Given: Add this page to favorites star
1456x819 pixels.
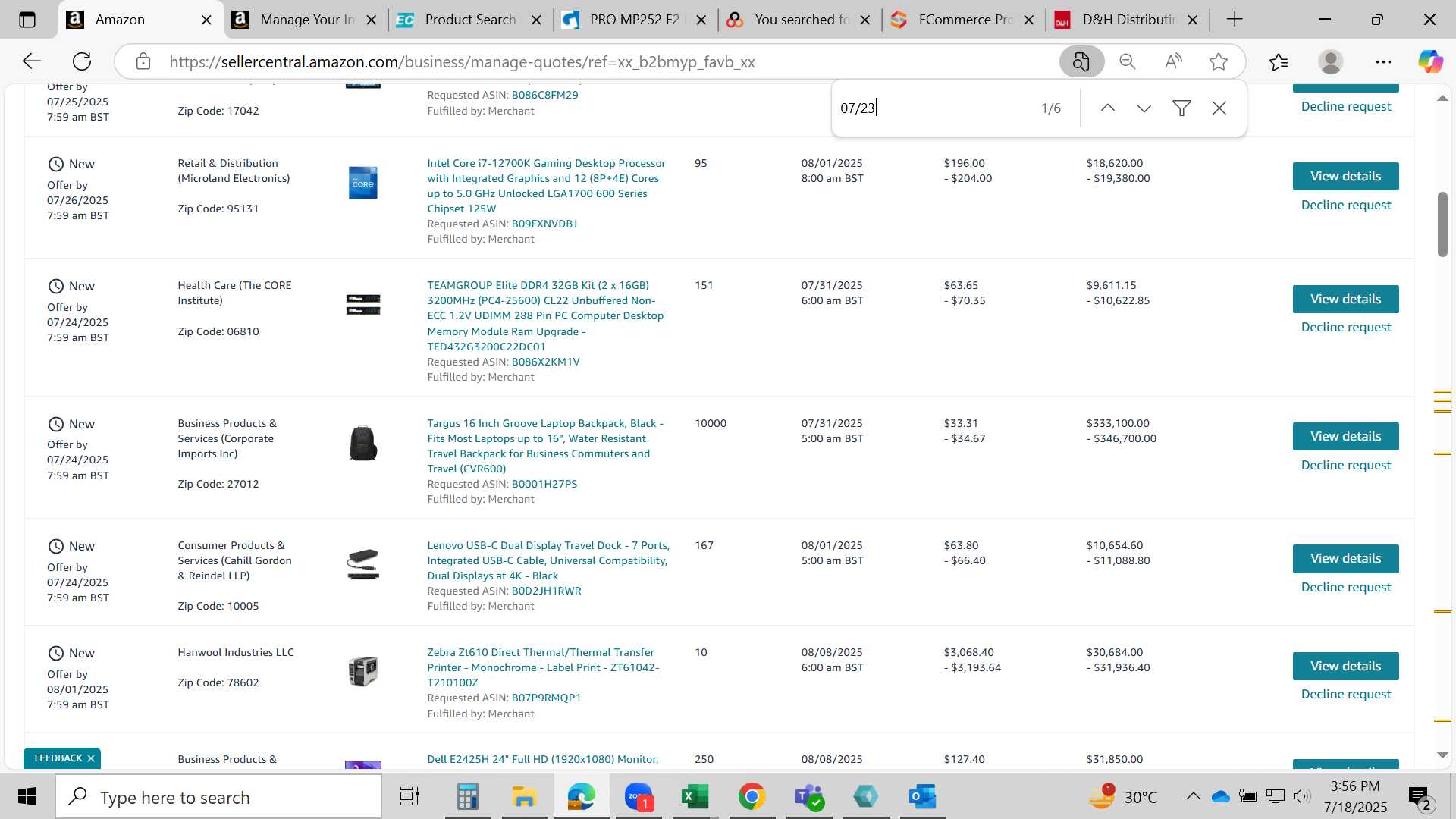Looking at the screenshot, I should pyautogui.click(x=1219, y=61).
